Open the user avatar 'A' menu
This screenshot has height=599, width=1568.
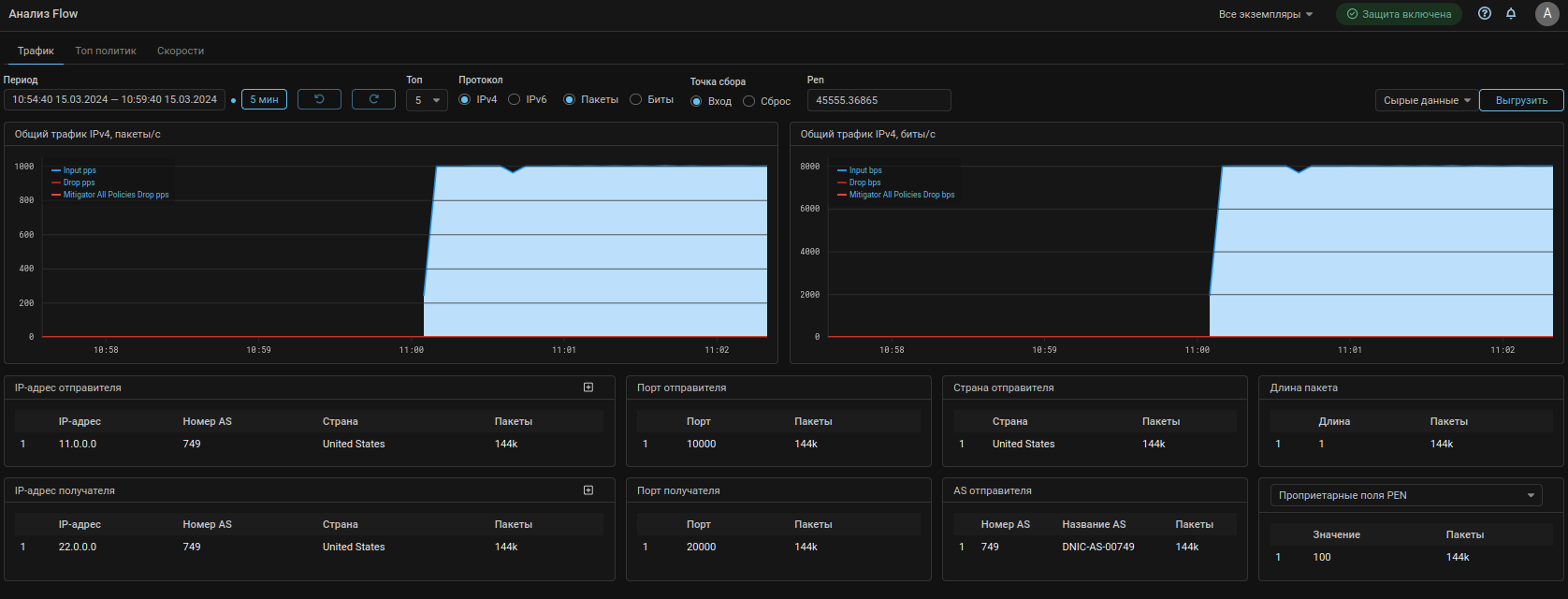pyautogui.click(x=1546, y=14)
